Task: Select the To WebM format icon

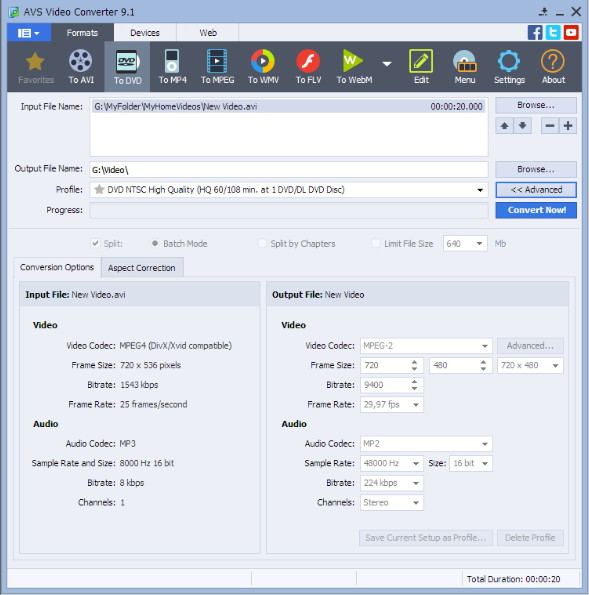Action: 354,67
